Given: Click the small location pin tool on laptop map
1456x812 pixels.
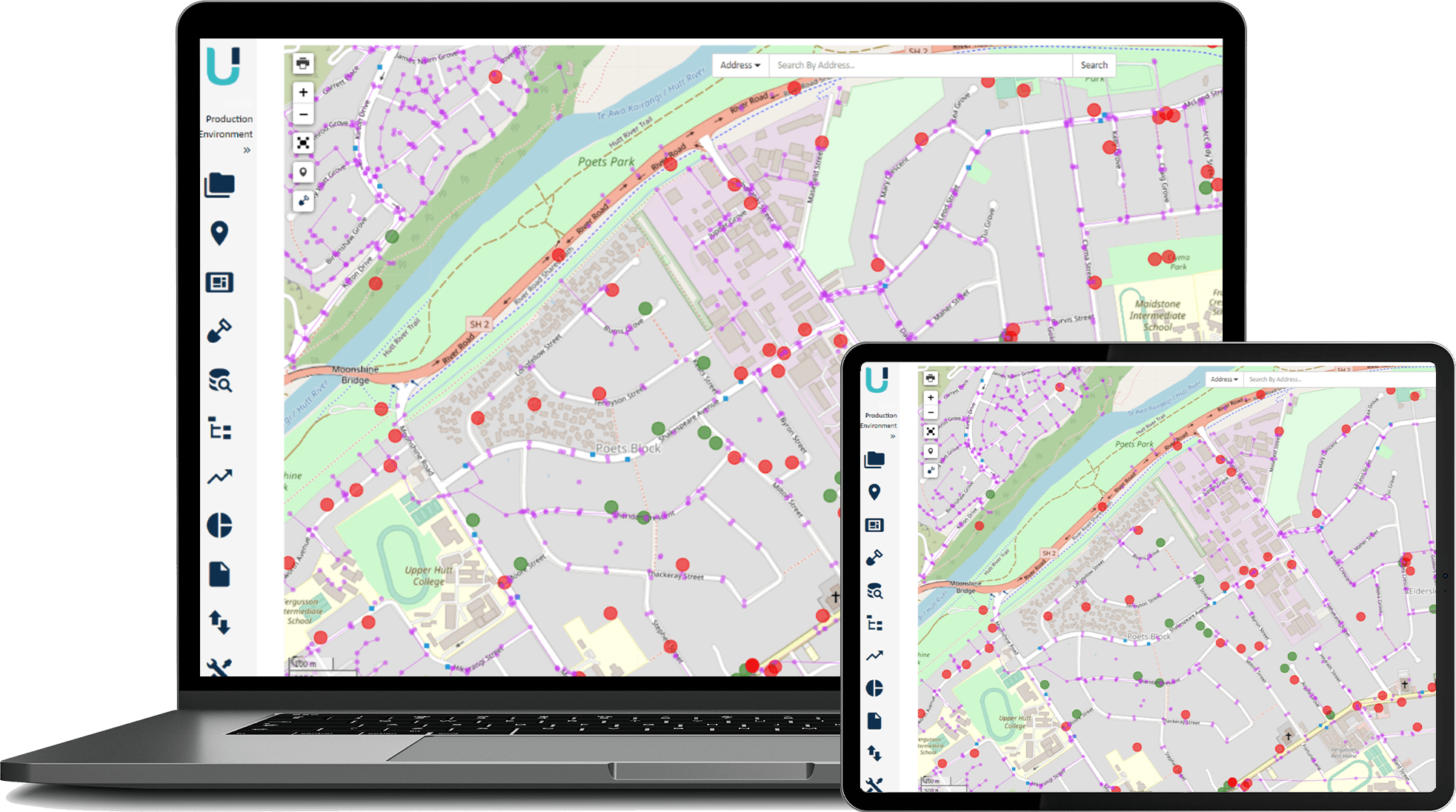Looking at the screenshot, I should [303, 172].
